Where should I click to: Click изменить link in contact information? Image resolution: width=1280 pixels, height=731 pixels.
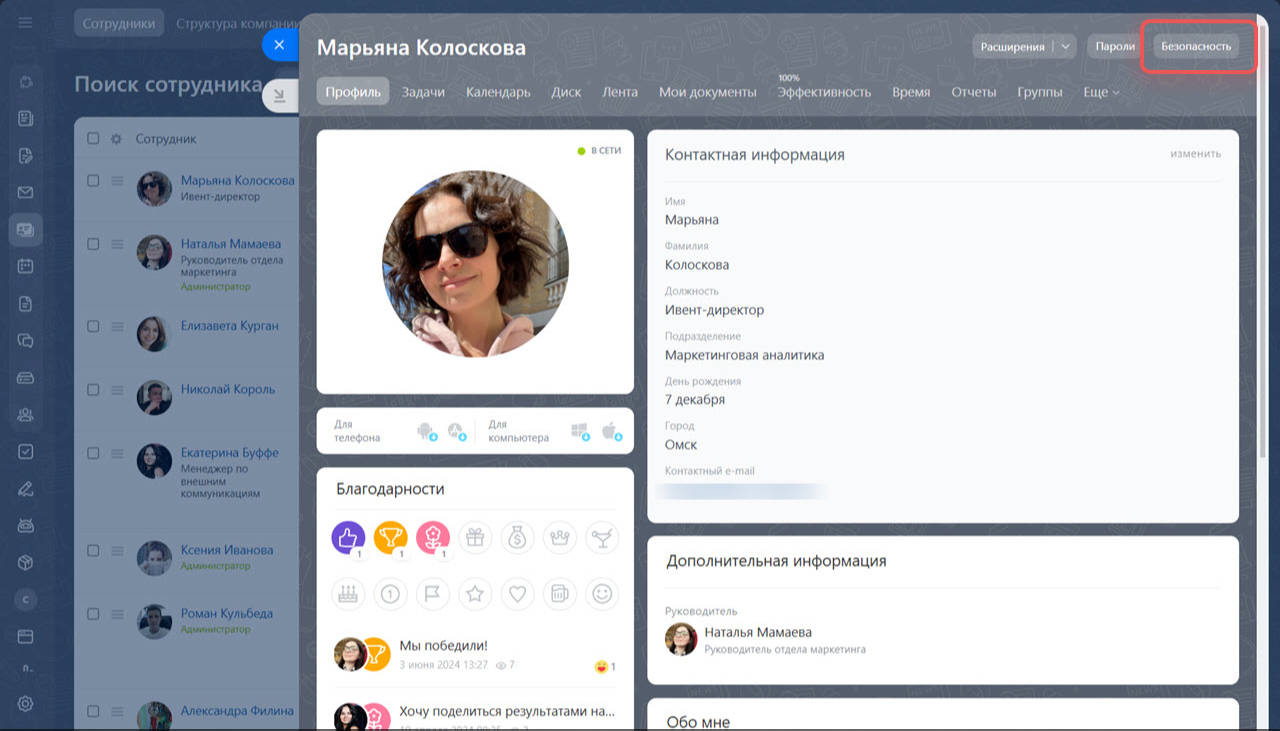1195,154
